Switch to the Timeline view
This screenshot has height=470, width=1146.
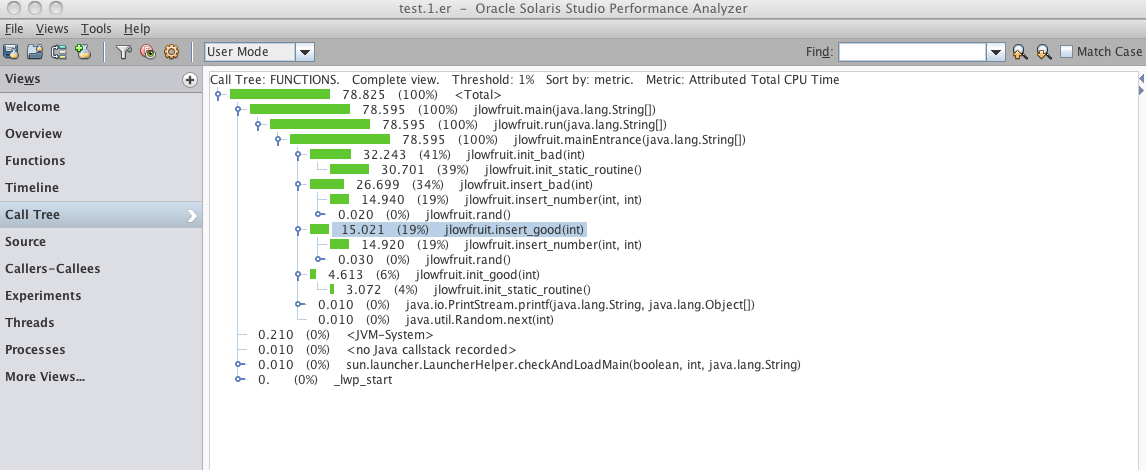point(101,188)
